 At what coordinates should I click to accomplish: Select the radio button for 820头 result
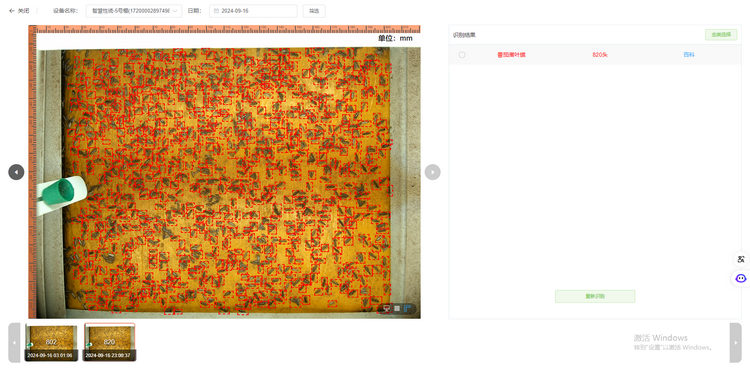pos(462,55)
